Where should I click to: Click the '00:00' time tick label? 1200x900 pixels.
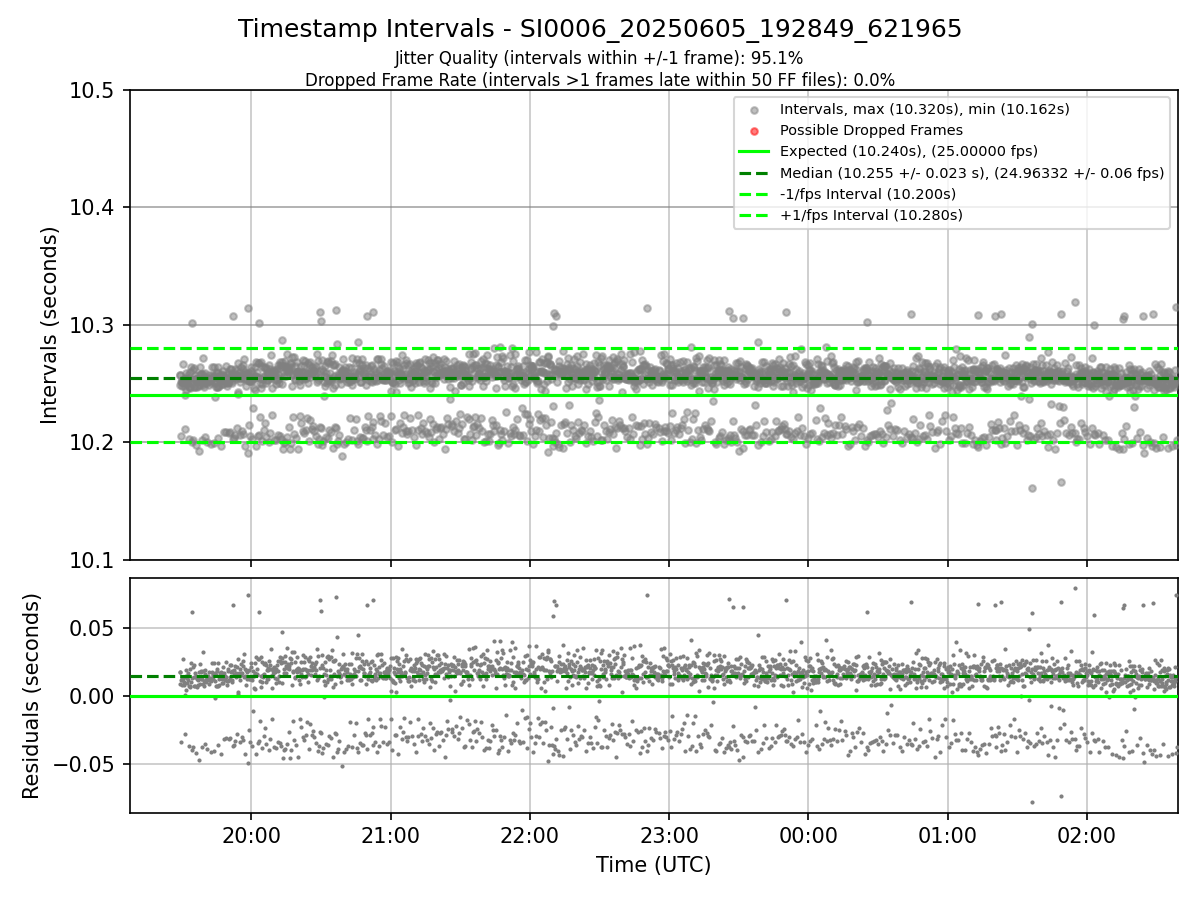808,834
